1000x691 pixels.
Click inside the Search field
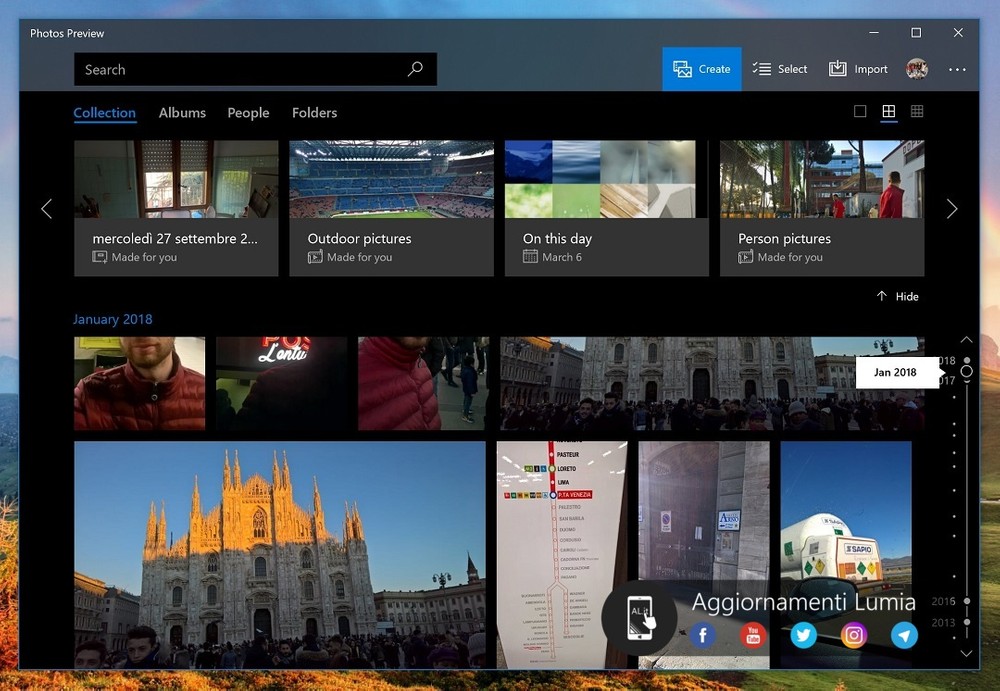(255, 69)
